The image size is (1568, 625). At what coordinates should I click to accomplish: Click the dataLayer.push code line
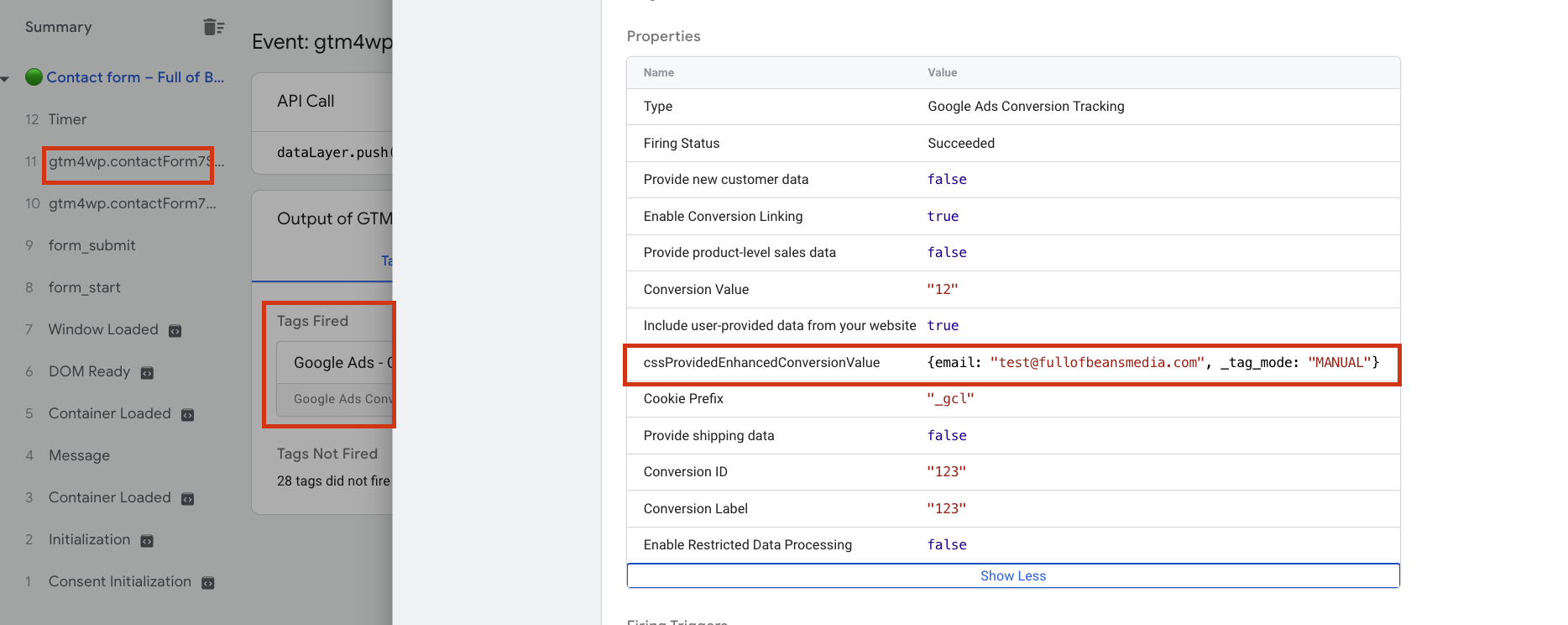coord(335,152)
